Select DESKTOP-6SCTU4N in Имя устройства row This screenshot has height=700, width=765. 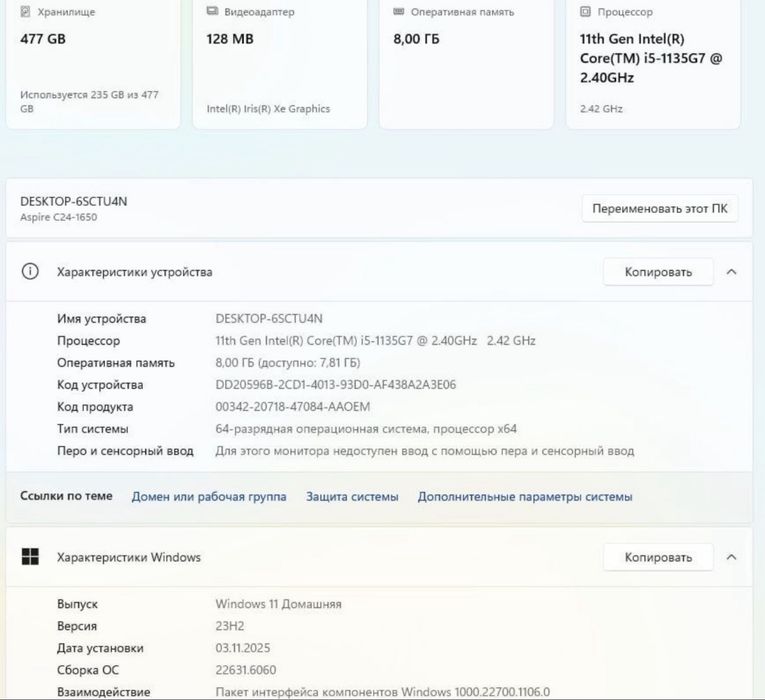tap(269, 319)
